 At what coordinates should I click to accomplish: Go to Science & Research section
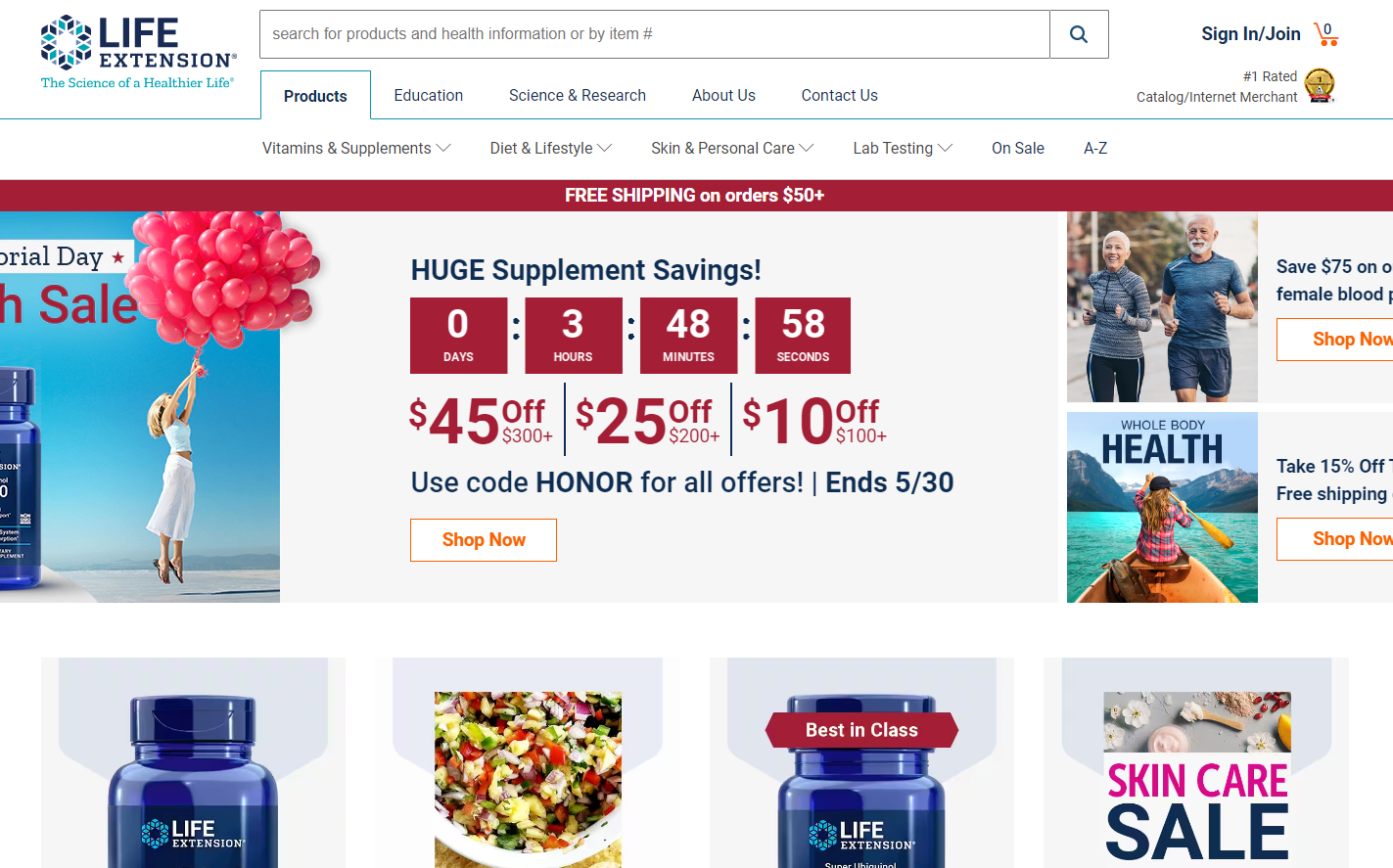click(578, 96)
